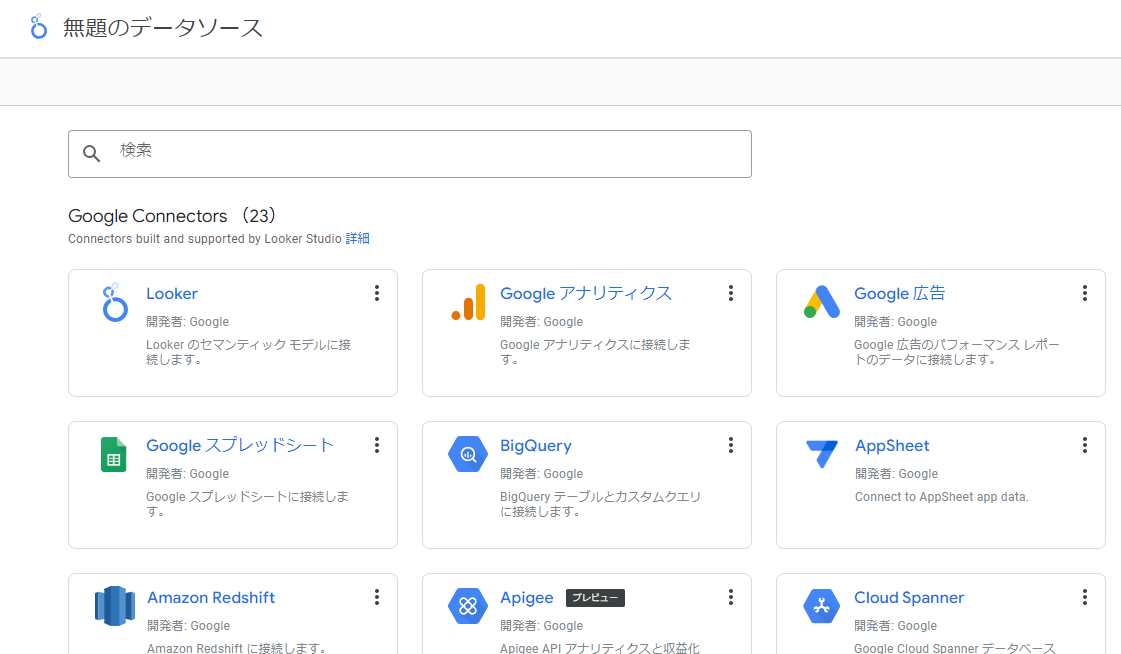Open more options for Google 広告 card
Image resolution: width=1121 pixels, height=654 pixels.
point(1085,293)
